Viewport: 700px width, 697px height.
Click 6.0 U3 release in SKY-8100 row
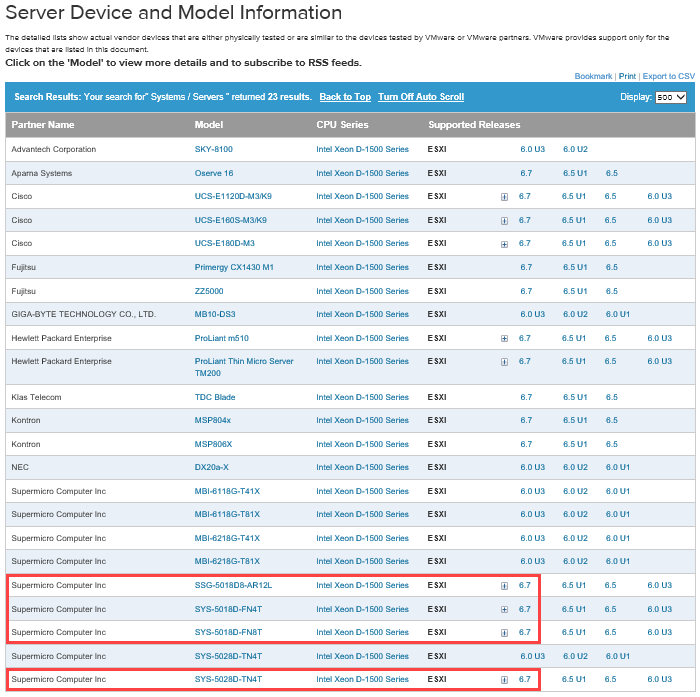coord(533,149)
